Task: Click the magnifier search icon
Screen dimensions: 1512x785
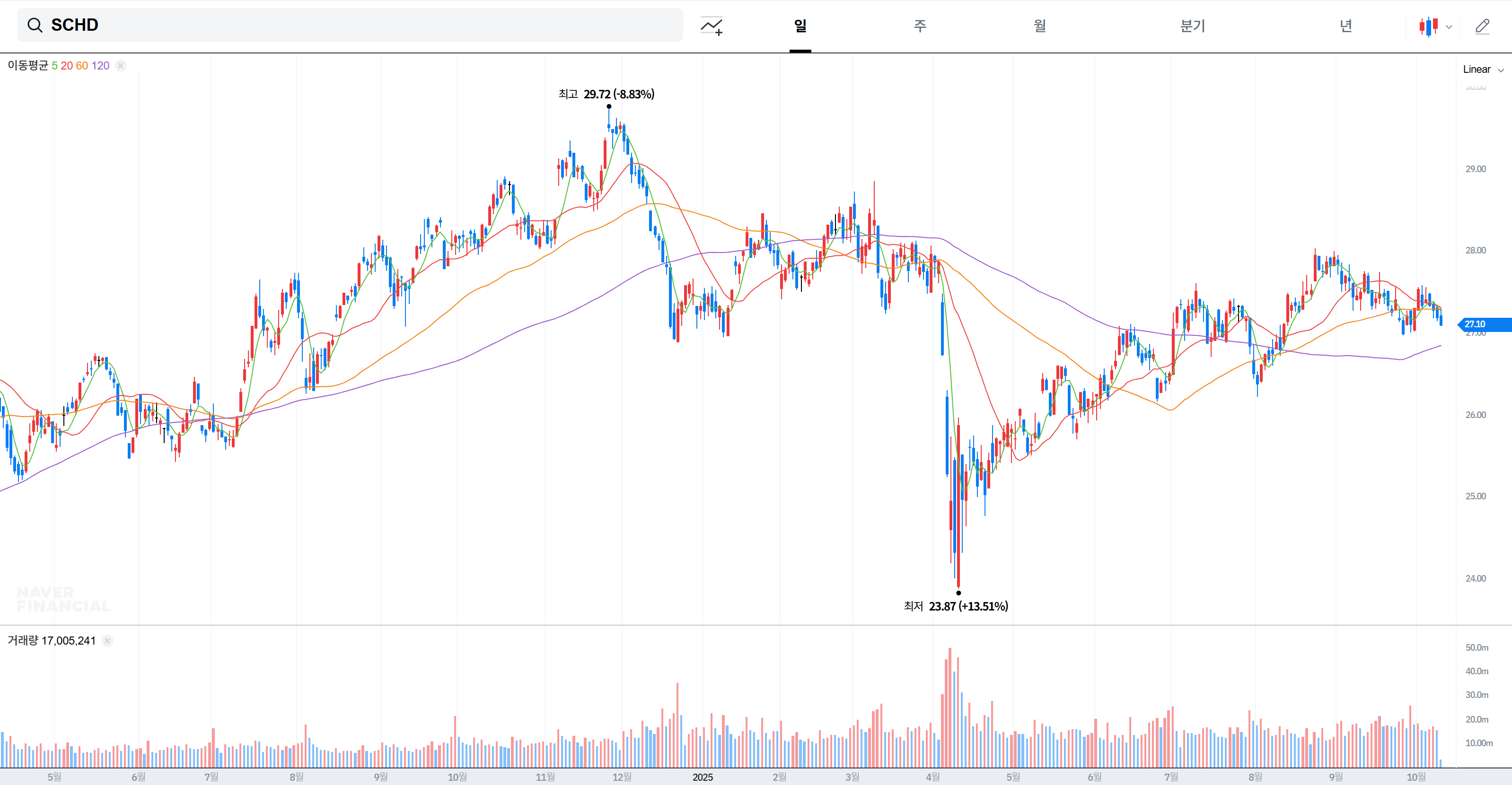Action: pos(35,25)
